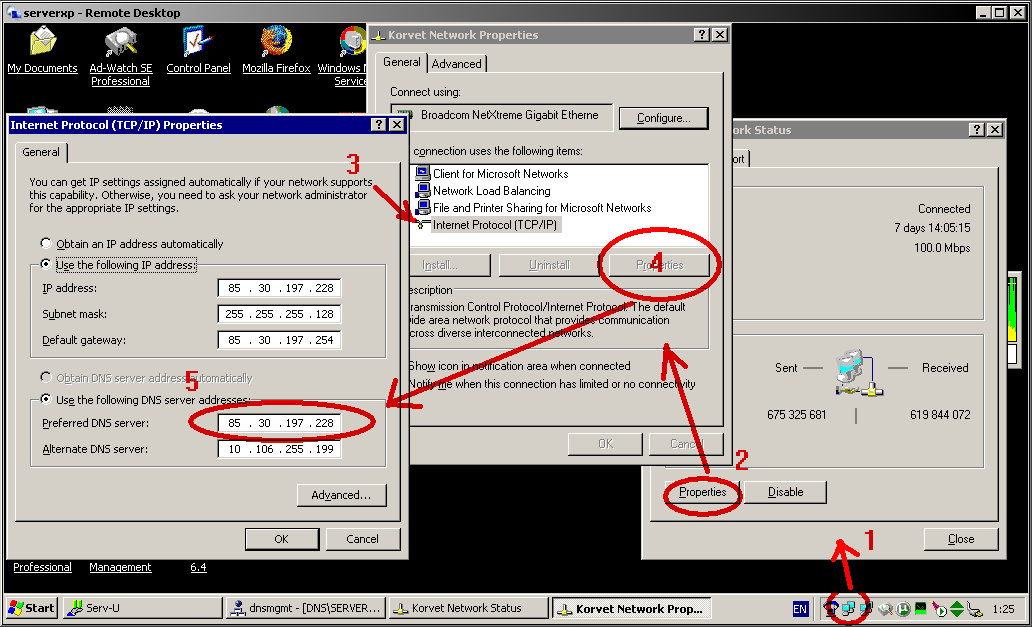
Task: Click Configure... next to Broadcom adapter
Action: pyautogui.click(x=663, y=118)
